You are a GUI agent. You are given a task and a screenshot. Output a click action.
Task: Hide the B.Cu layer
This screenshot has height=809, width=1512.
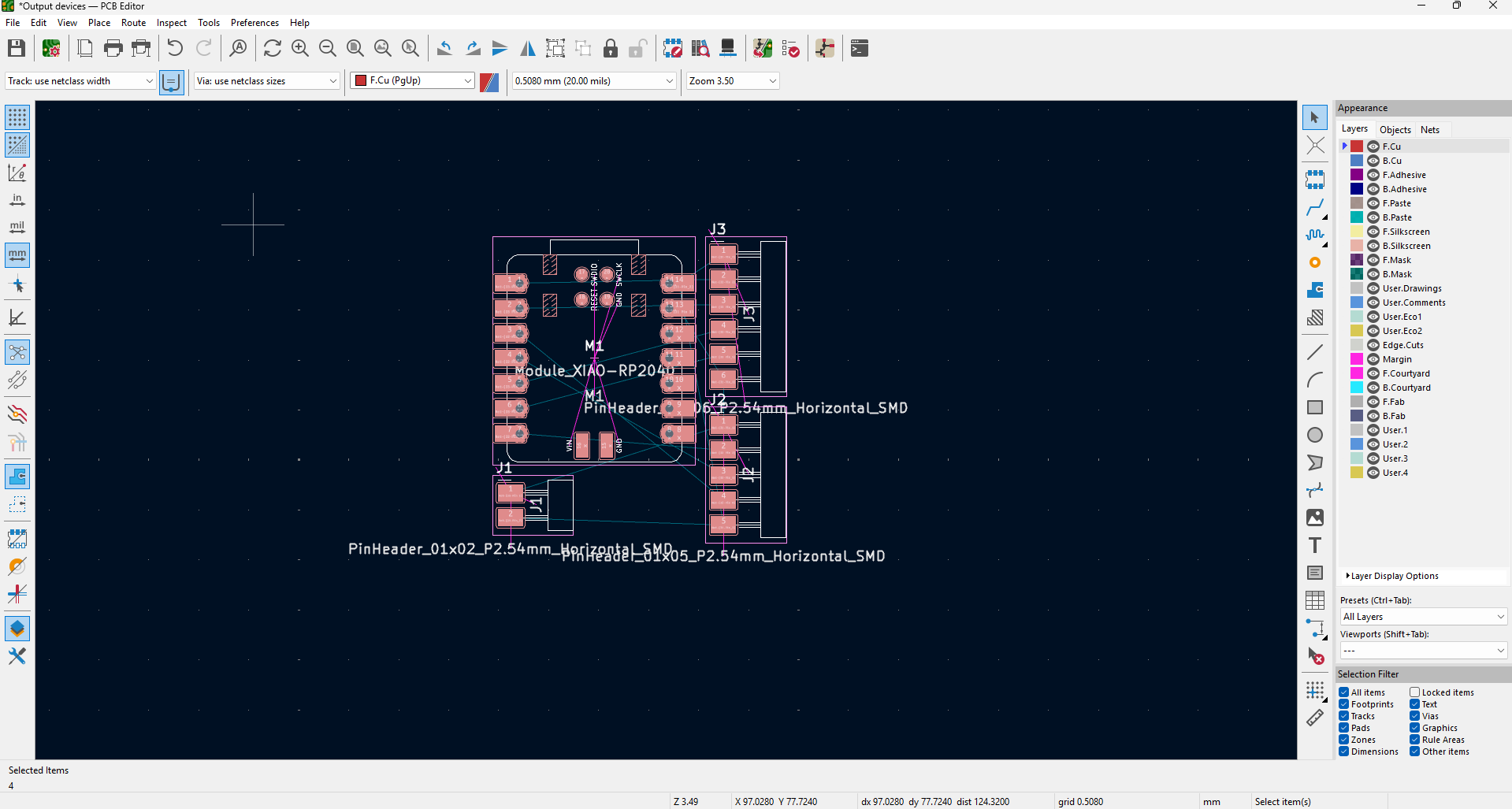click(x=1373, y=161)
